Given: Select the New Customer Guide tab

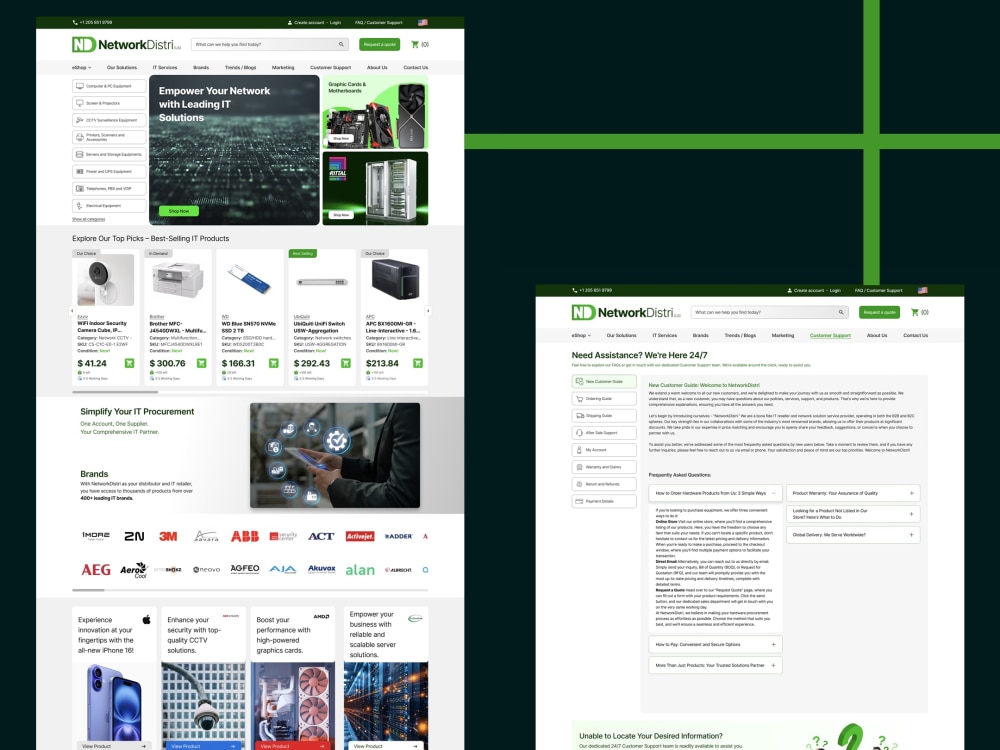Looking at the screenshot, I should point(604,381).
